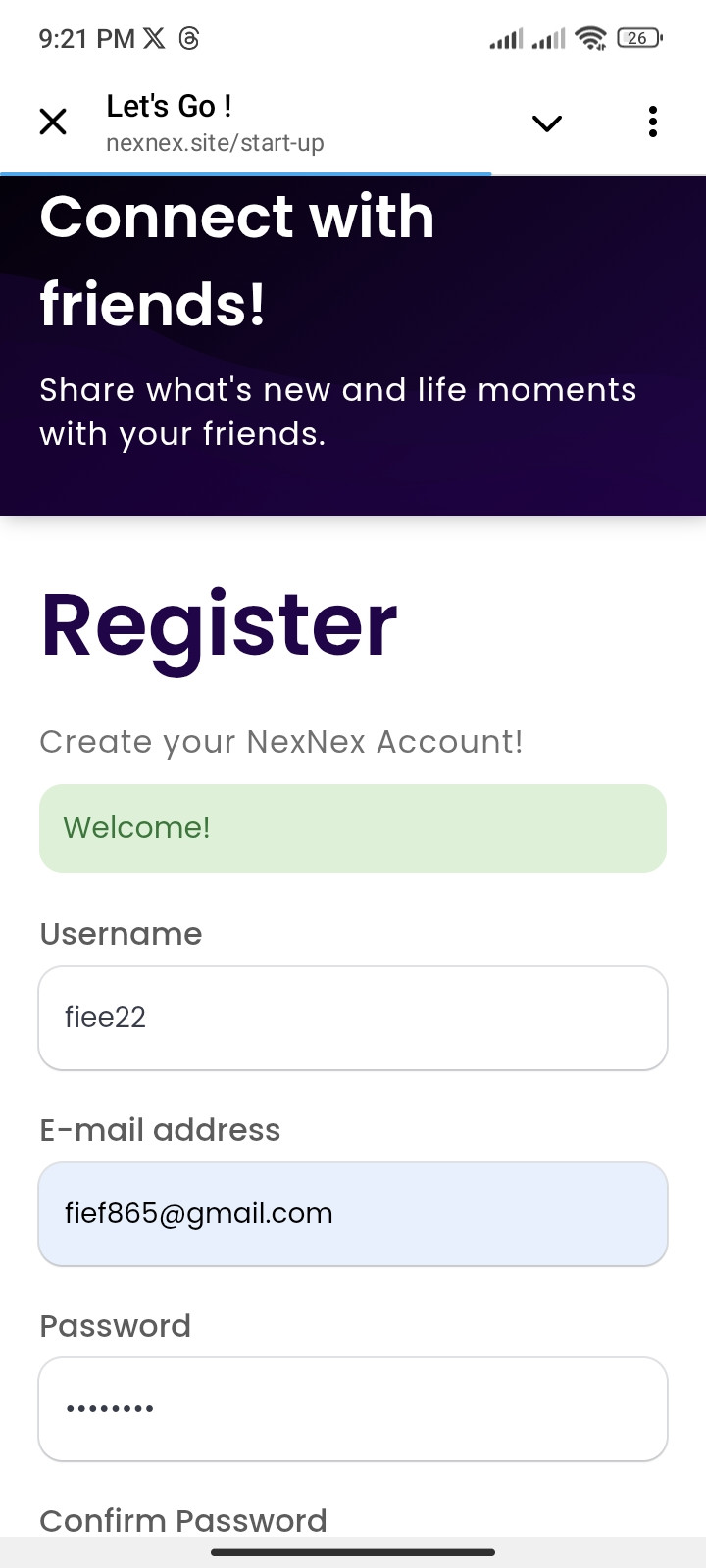
Task: Open the three-dot overflow menu
Action: (652, 122)
